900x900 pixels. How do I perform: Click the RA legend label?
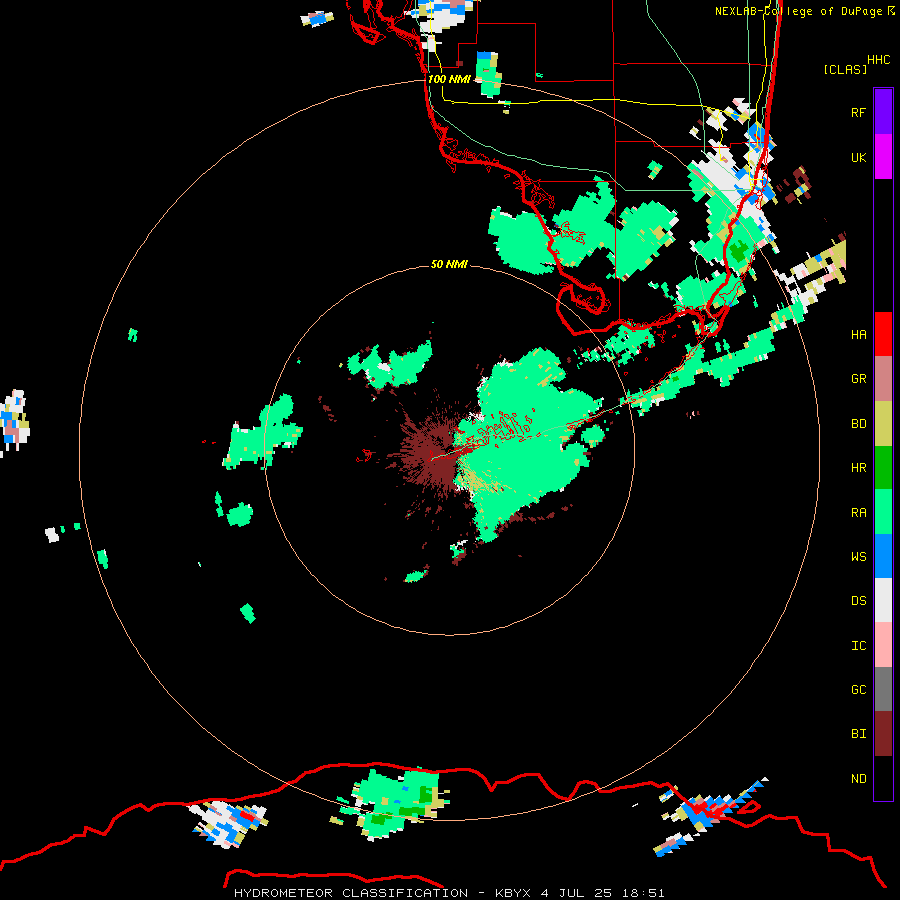858,513
